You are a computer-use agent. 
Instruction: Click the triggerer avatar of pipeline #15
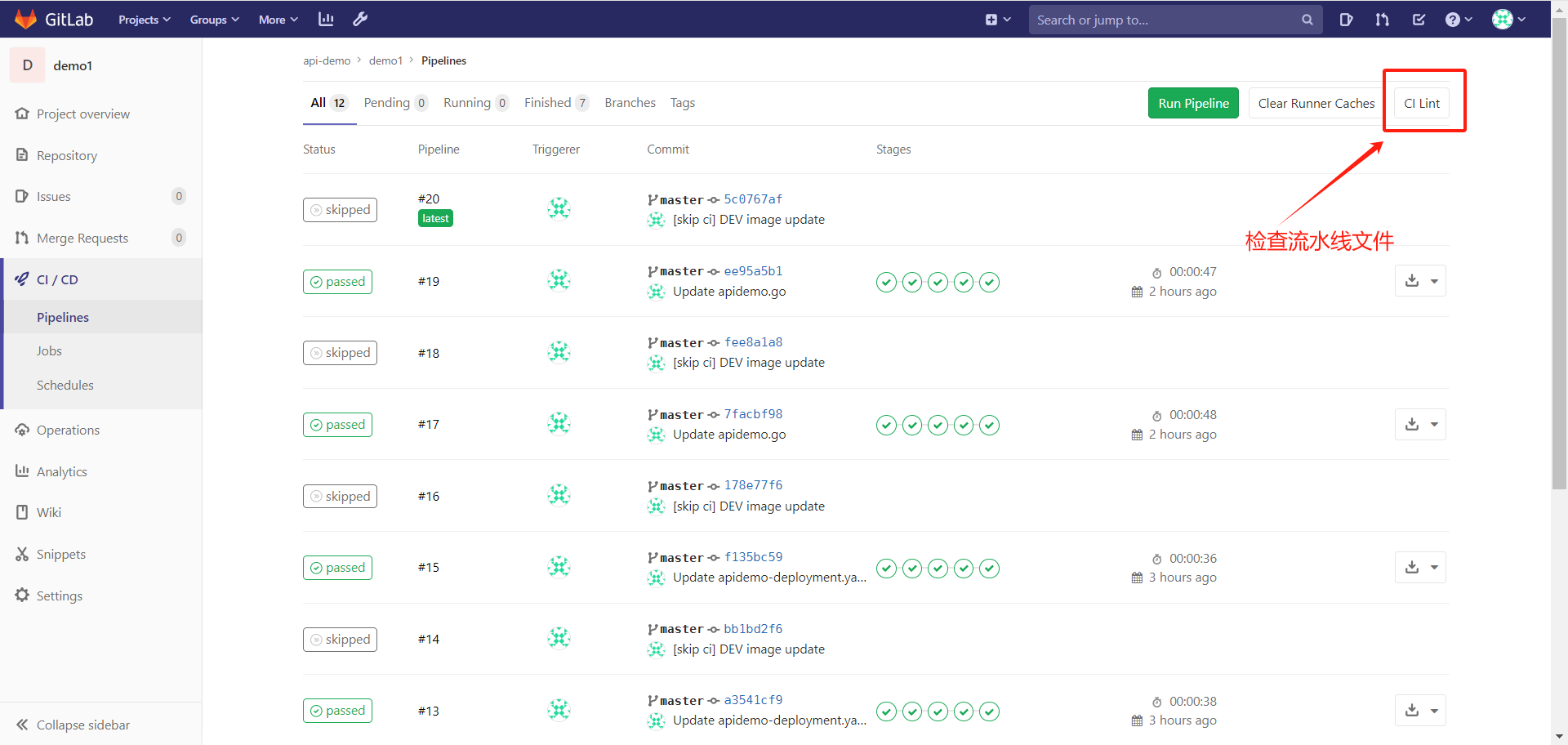point(559,566)
